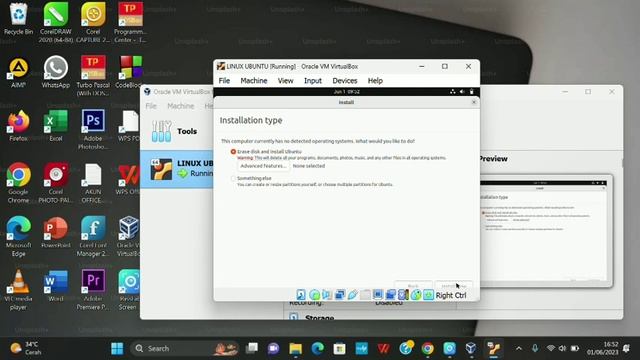Click the shared folders indicator in VM status bar

pyautogui.click(x=365, y=295)
